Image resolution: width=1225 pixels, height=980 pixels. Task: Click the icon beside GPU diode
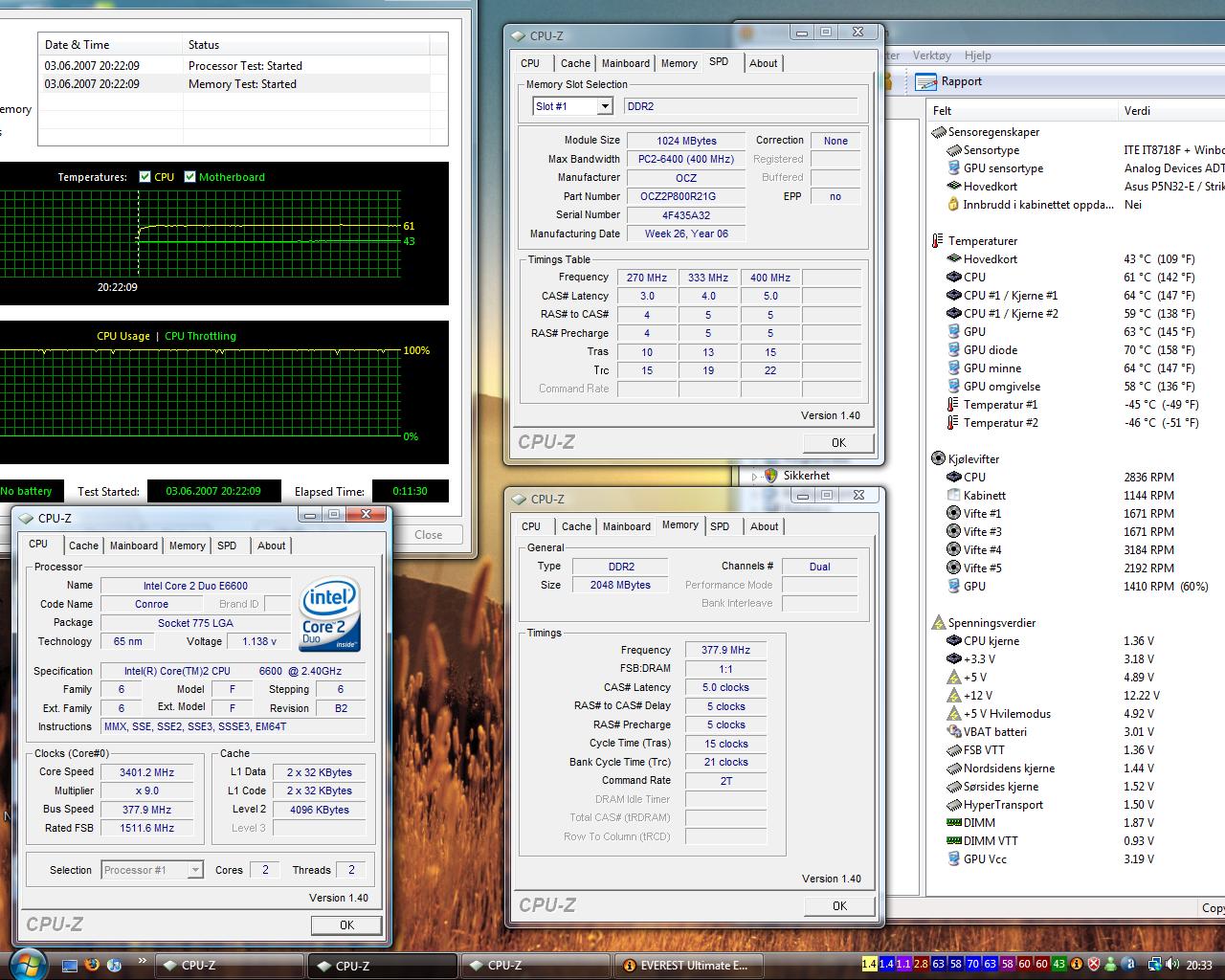coord(953,350)
